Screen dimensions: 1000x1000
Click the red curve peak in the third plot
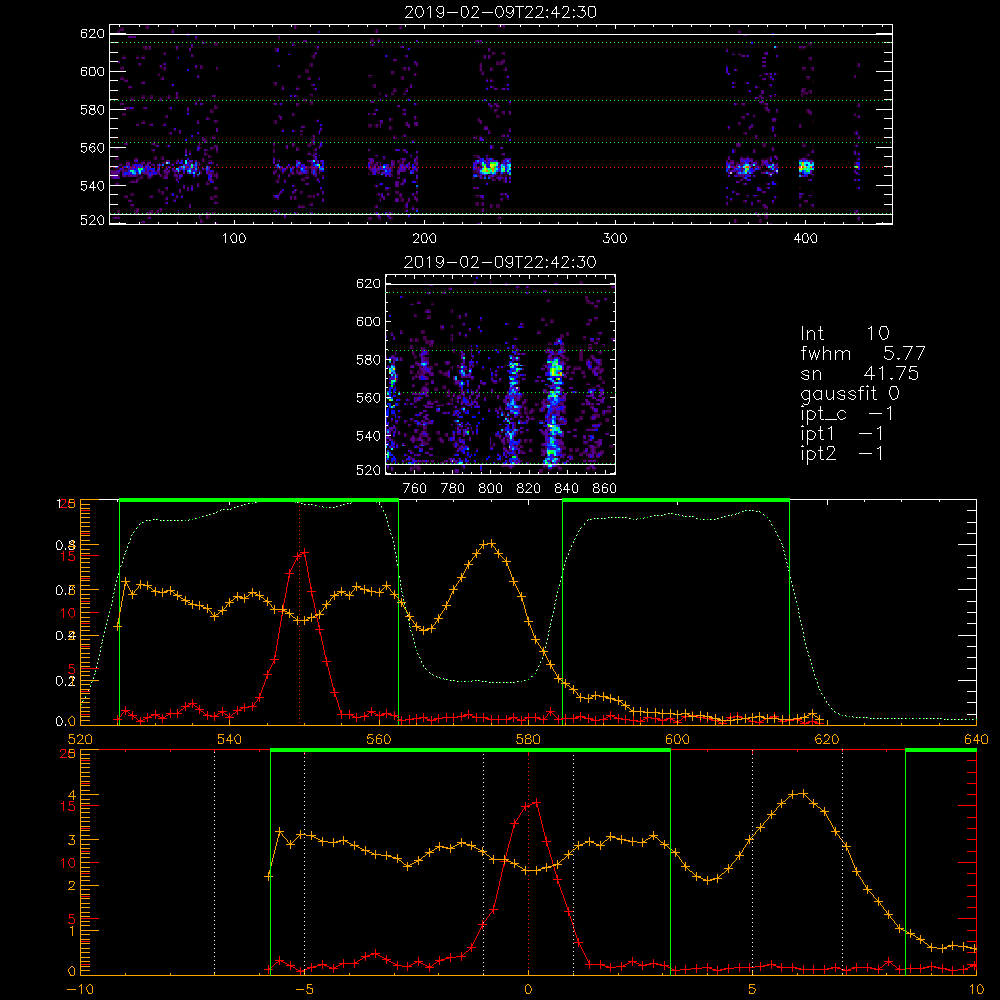click(x=304, y=552)
